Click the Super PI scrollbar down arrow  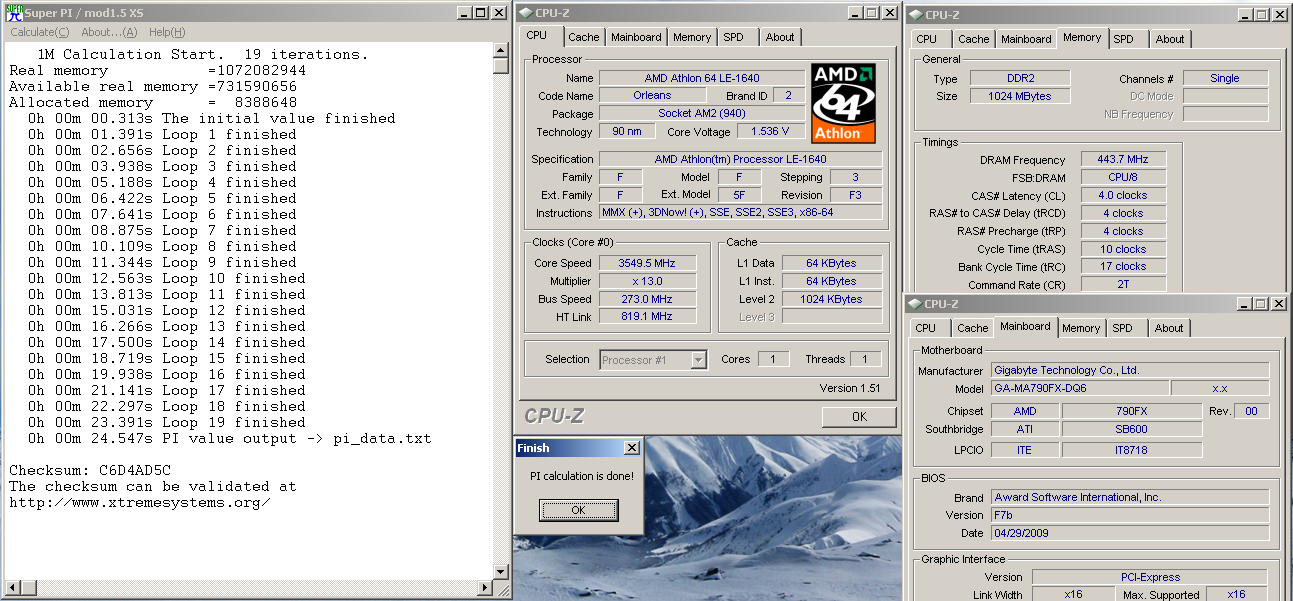pos(501,571)
